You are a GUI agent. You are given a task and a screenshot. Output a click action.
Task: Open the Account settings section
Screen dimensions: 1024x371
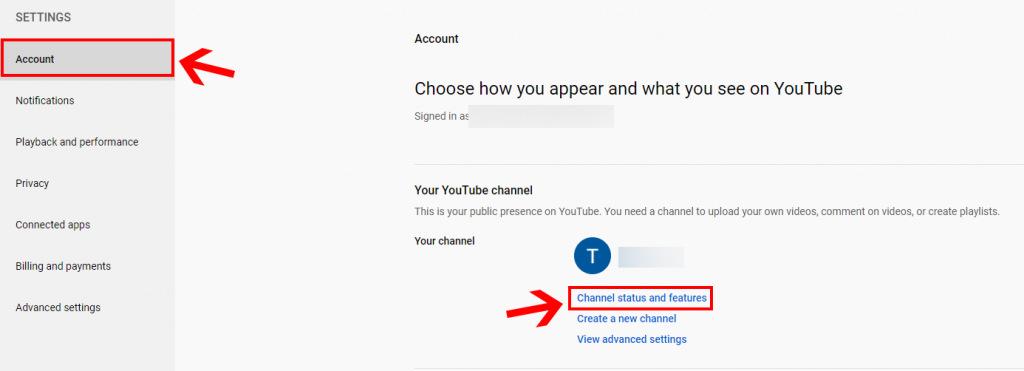[x=88, y=59]
